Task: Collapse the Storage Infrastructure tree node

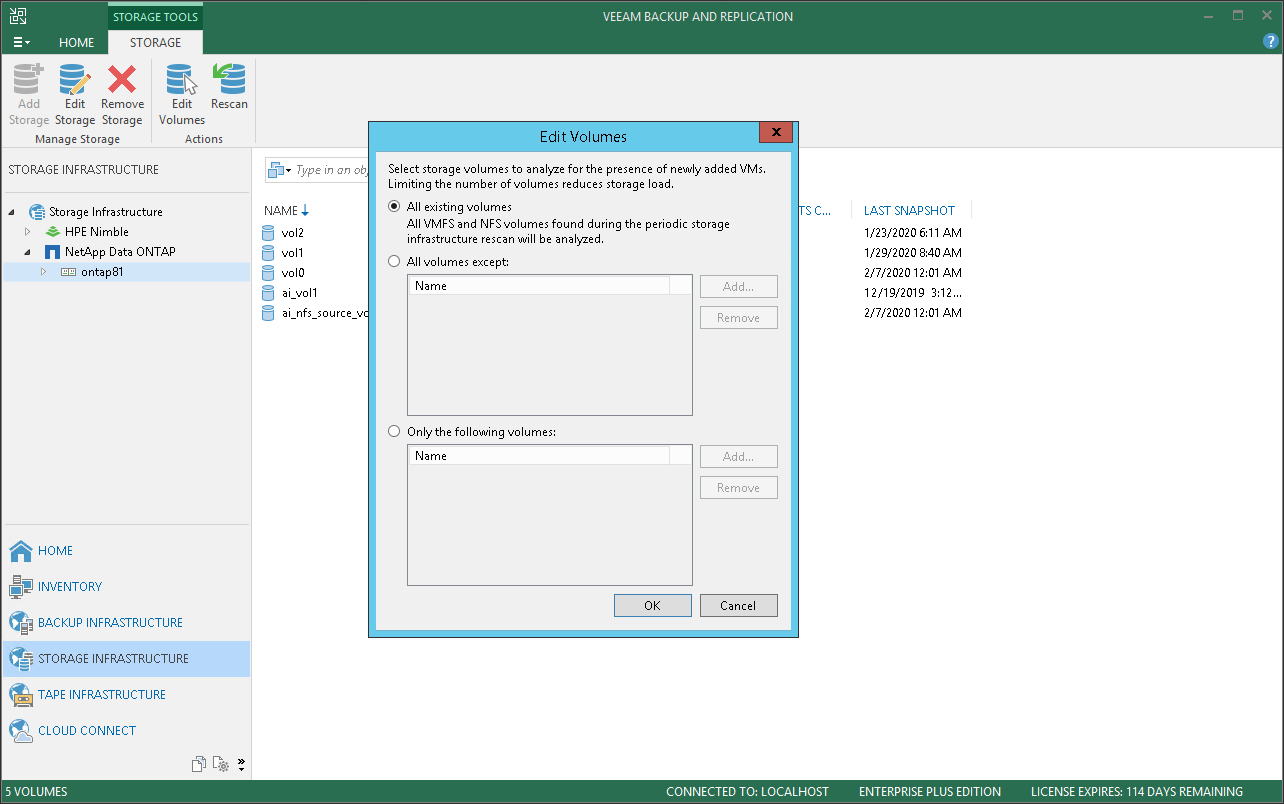Action: tap(13, 212)
